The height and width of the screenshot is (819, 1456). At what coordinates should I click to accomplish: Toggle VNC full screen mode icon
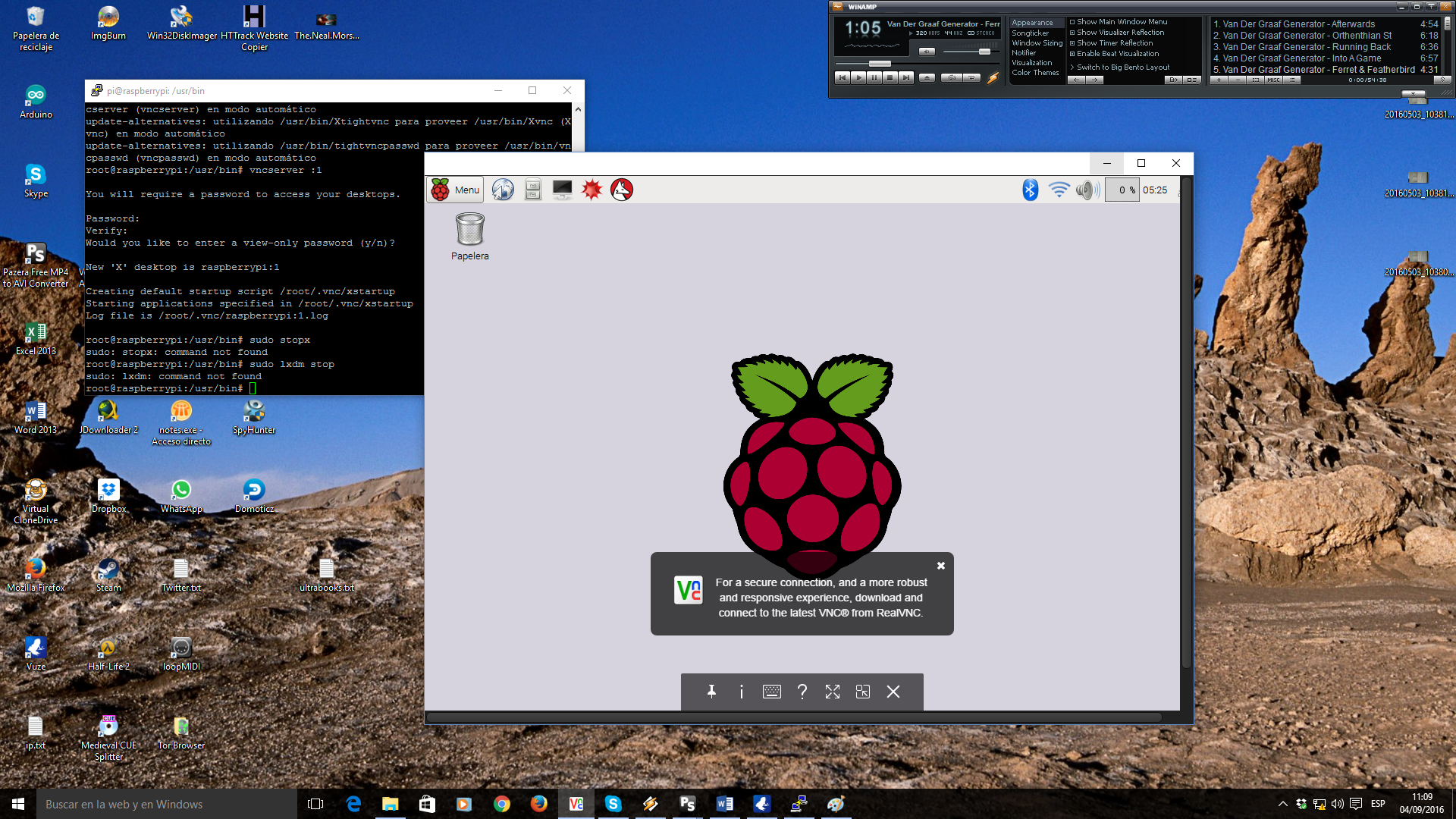pyautogui.click(x=833, y=692)
